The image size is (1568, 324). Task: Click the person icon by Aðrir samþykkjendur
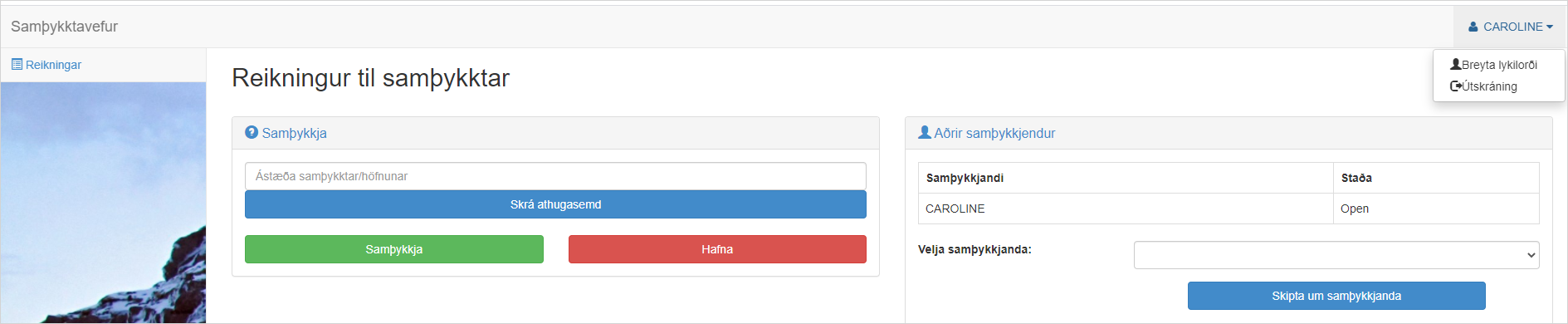(x=925, y=132)
